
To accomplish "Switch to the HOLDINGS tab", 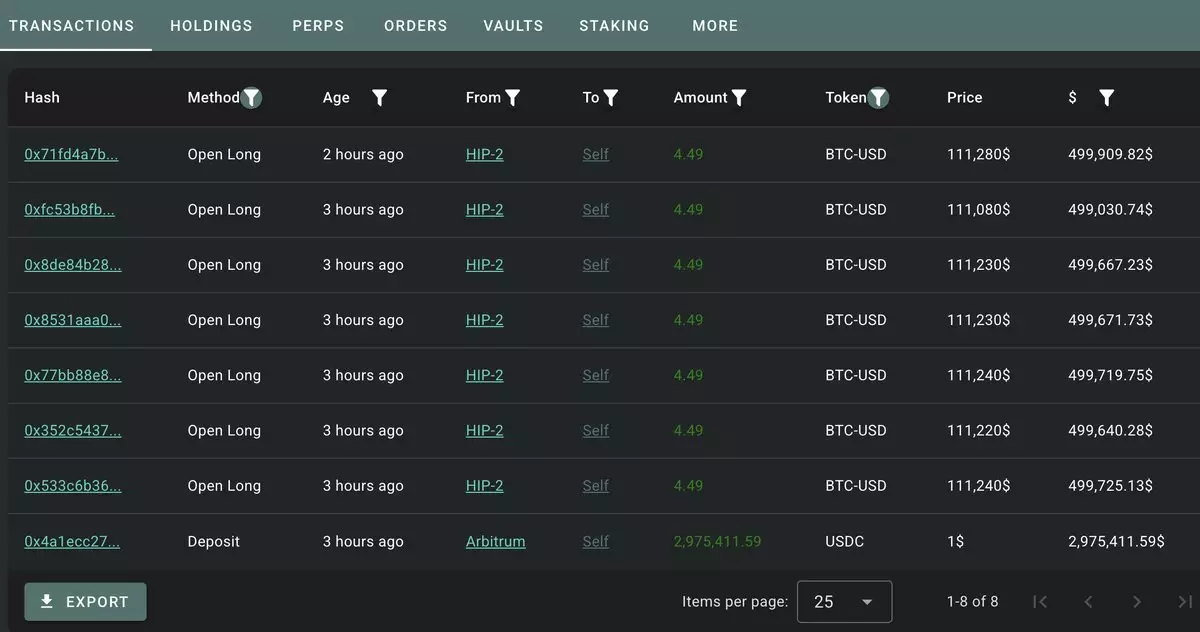I will (x=211, y=25).
